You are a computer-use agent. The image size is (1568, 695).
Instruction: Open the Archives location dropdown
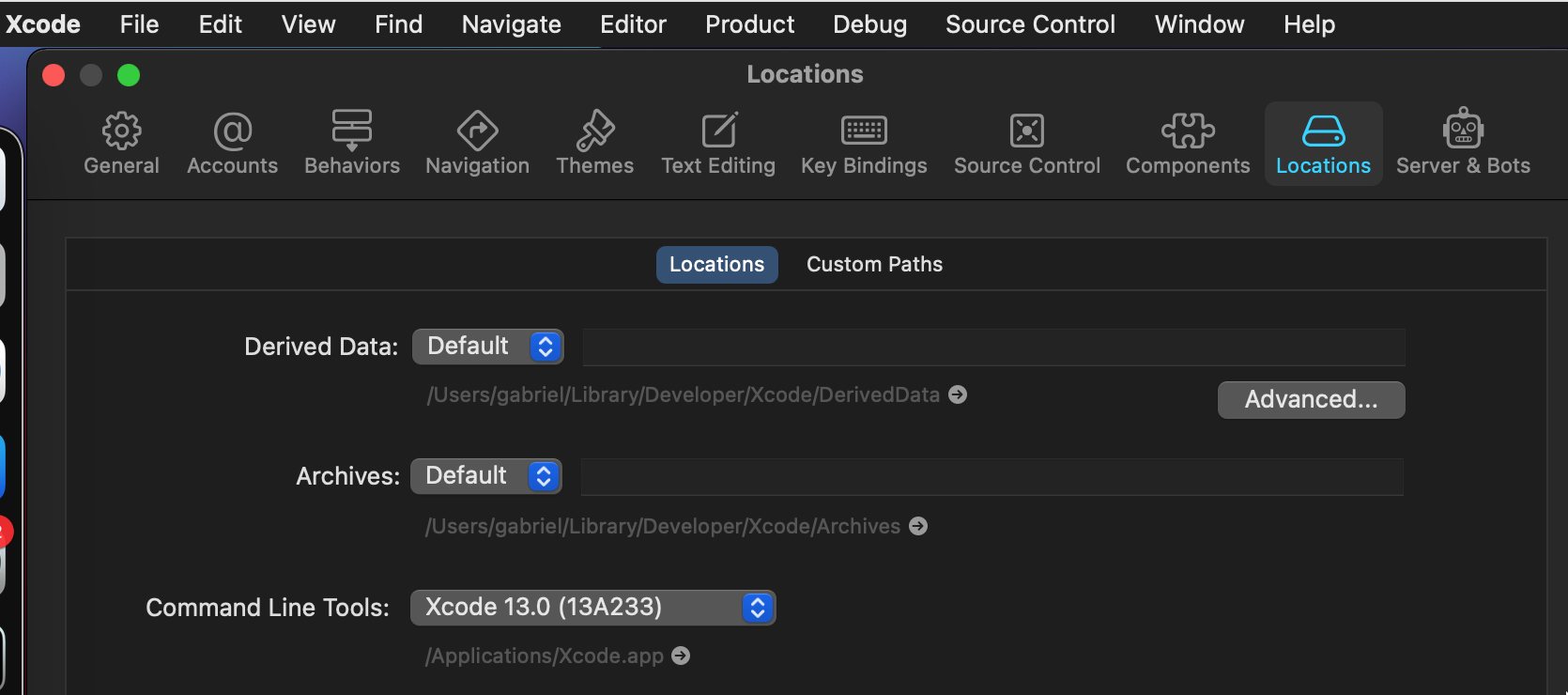click(x=486, y=476)
